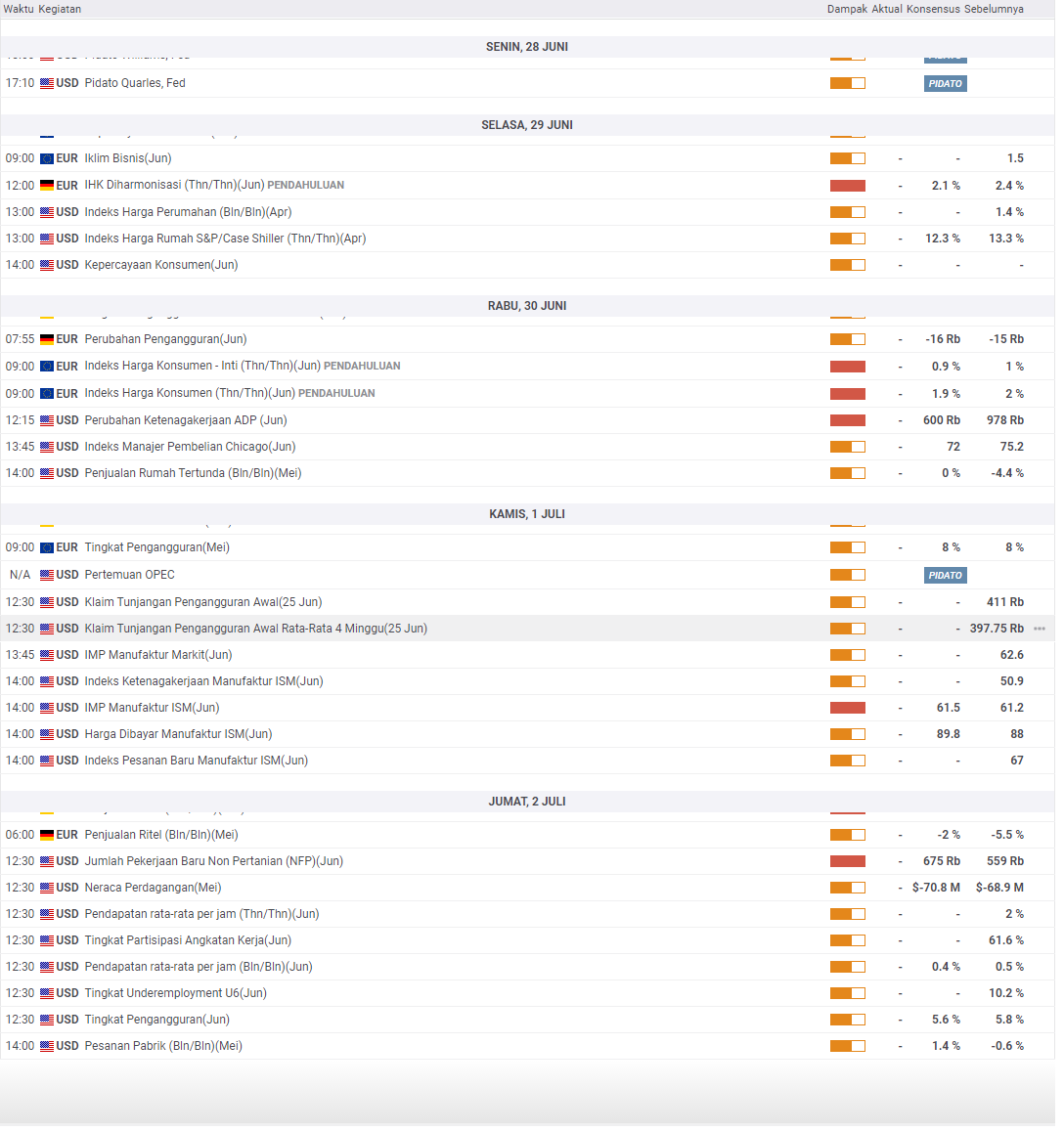1064x1132 pixels.
Task: Click the US flag beside Pidato Quarles, Fed
Action: point(47,84)
